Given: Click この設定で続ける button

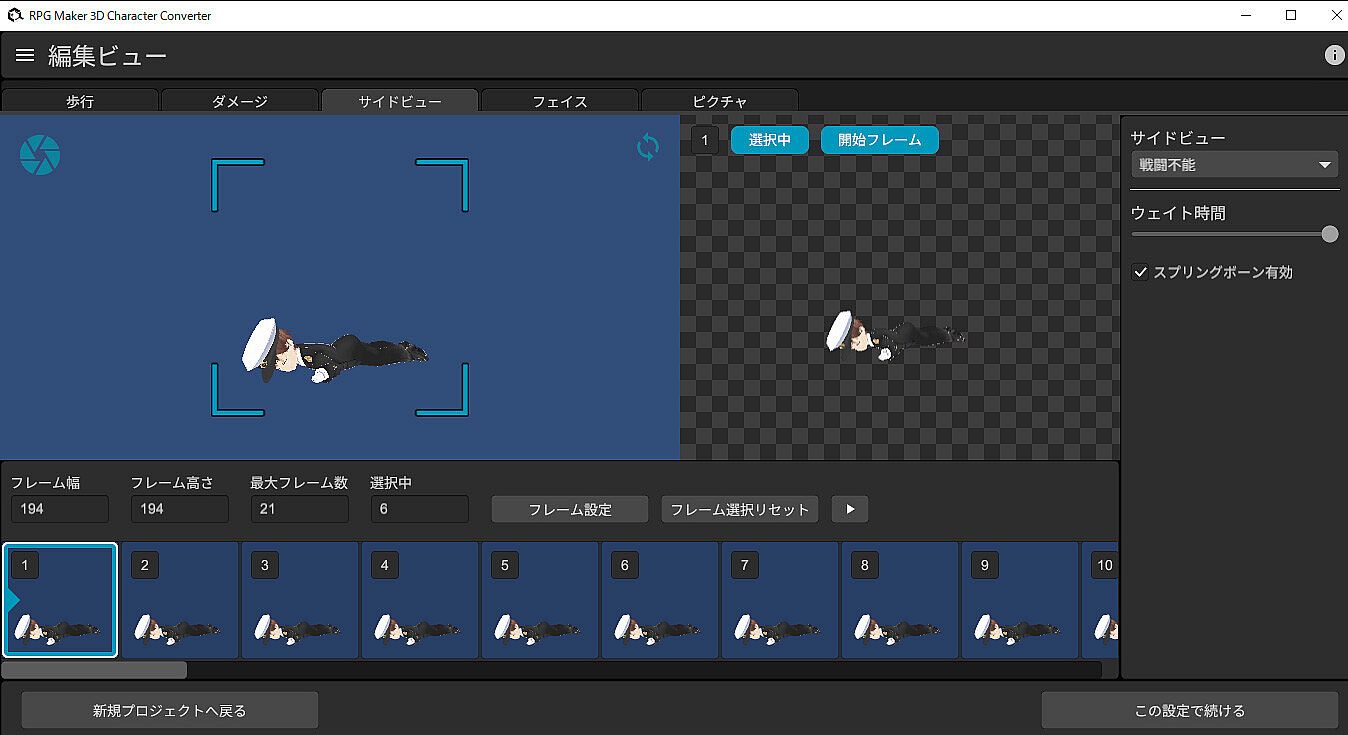Looking at the screenshot, I should [x=1189, y=711].
